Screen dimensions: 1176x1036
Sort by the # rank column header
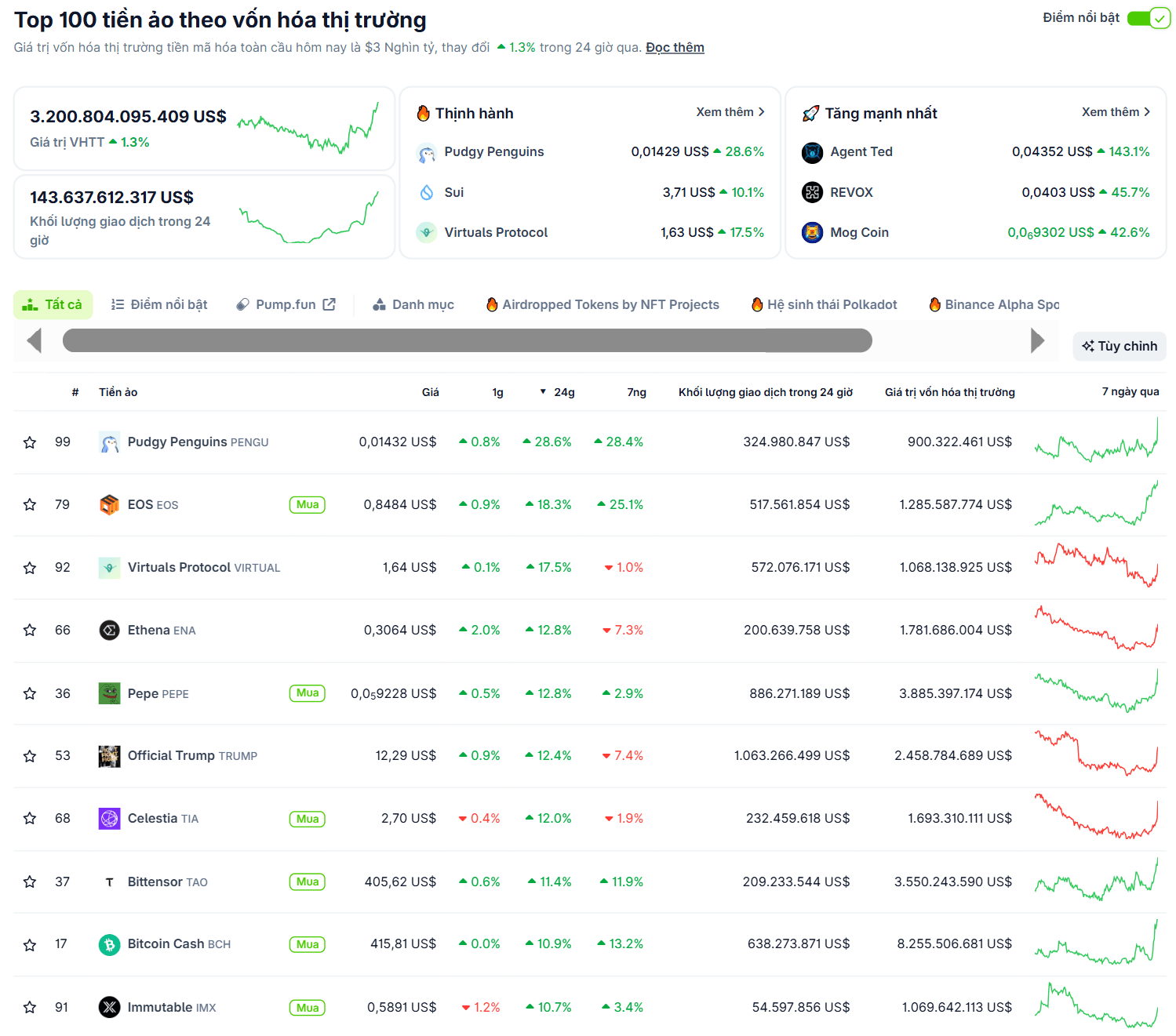pos(75,392)
